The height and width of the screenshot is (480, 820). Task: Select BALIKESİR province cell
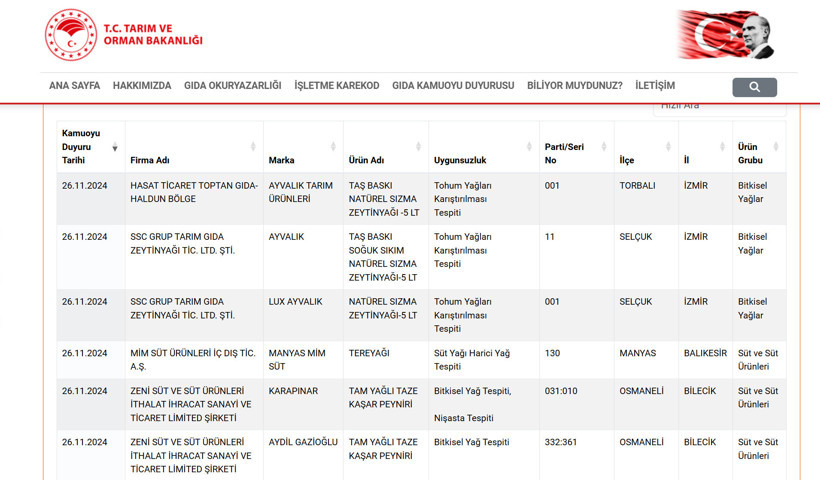[x=705, y=360]
